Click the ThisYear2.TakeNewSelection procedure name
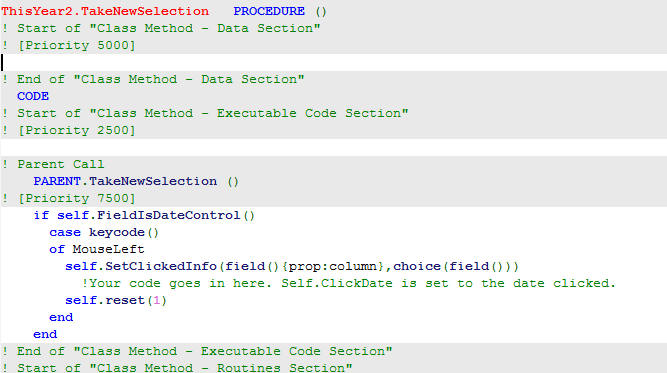 [x=105, y=11]
